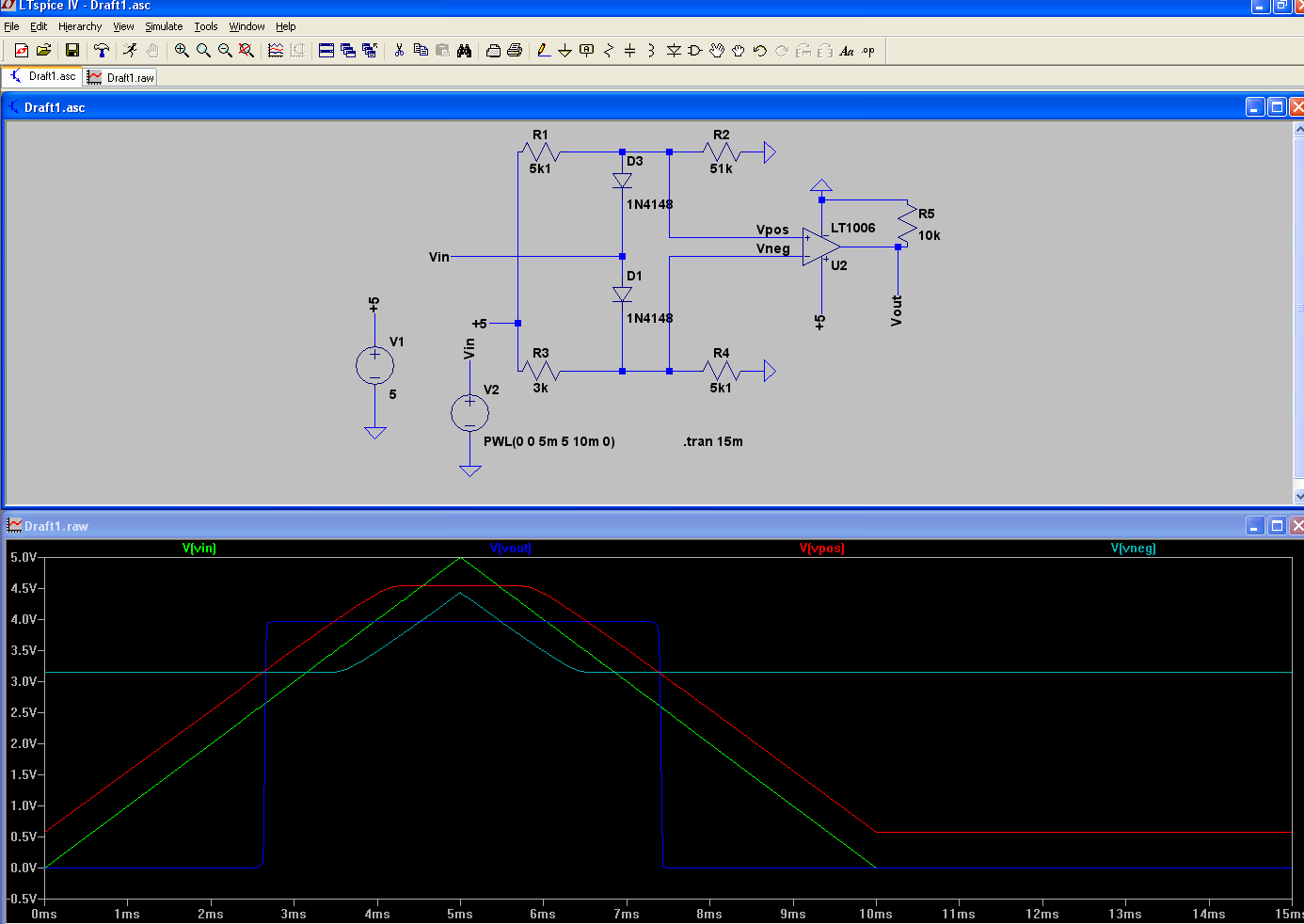The image size is (1304, 924).
Task: Click the D1 1N4148 diode
Action: coord(622,295)
